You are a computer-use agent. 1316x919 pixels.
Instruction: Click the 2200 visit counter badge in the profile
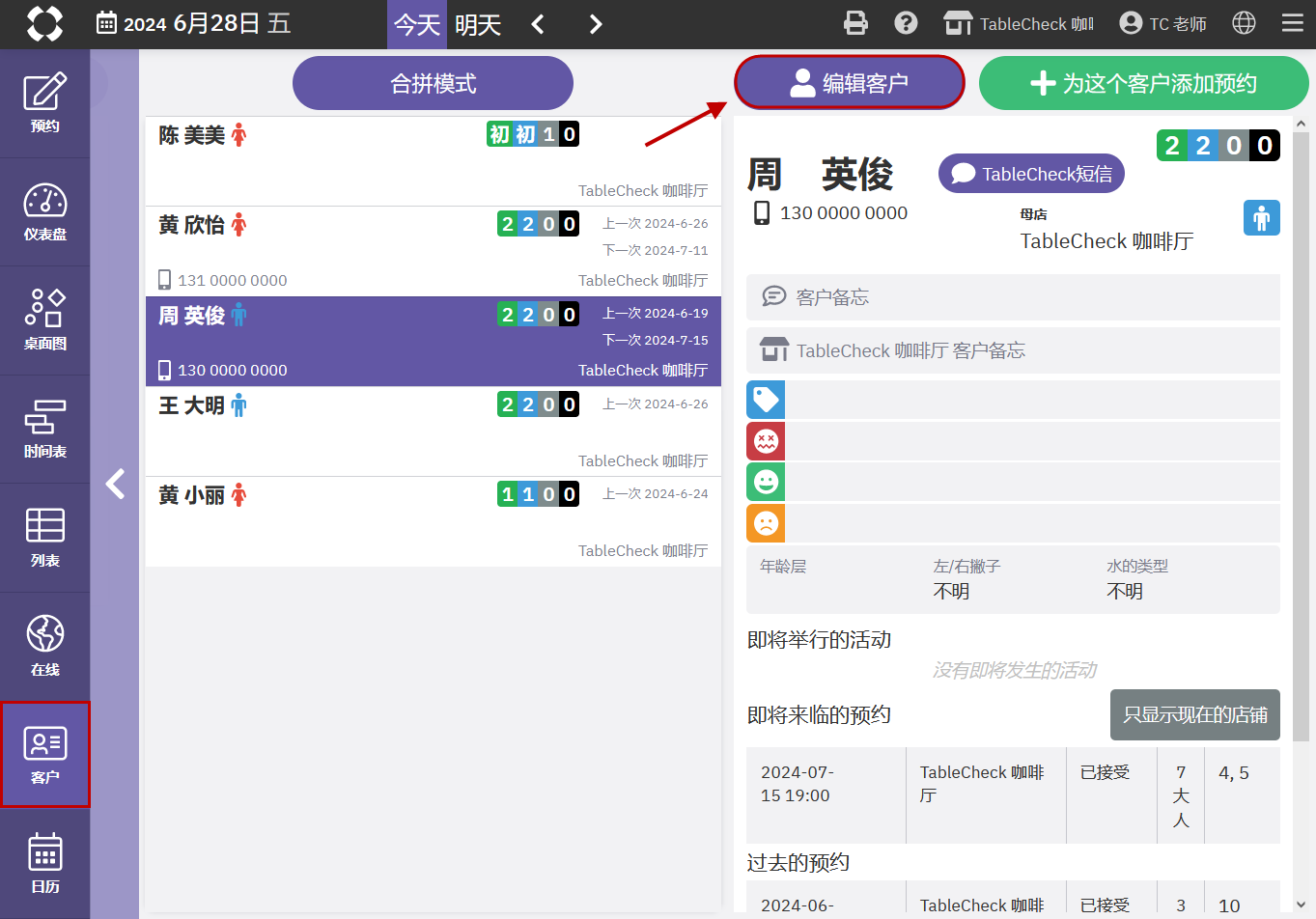point(1218,146)
